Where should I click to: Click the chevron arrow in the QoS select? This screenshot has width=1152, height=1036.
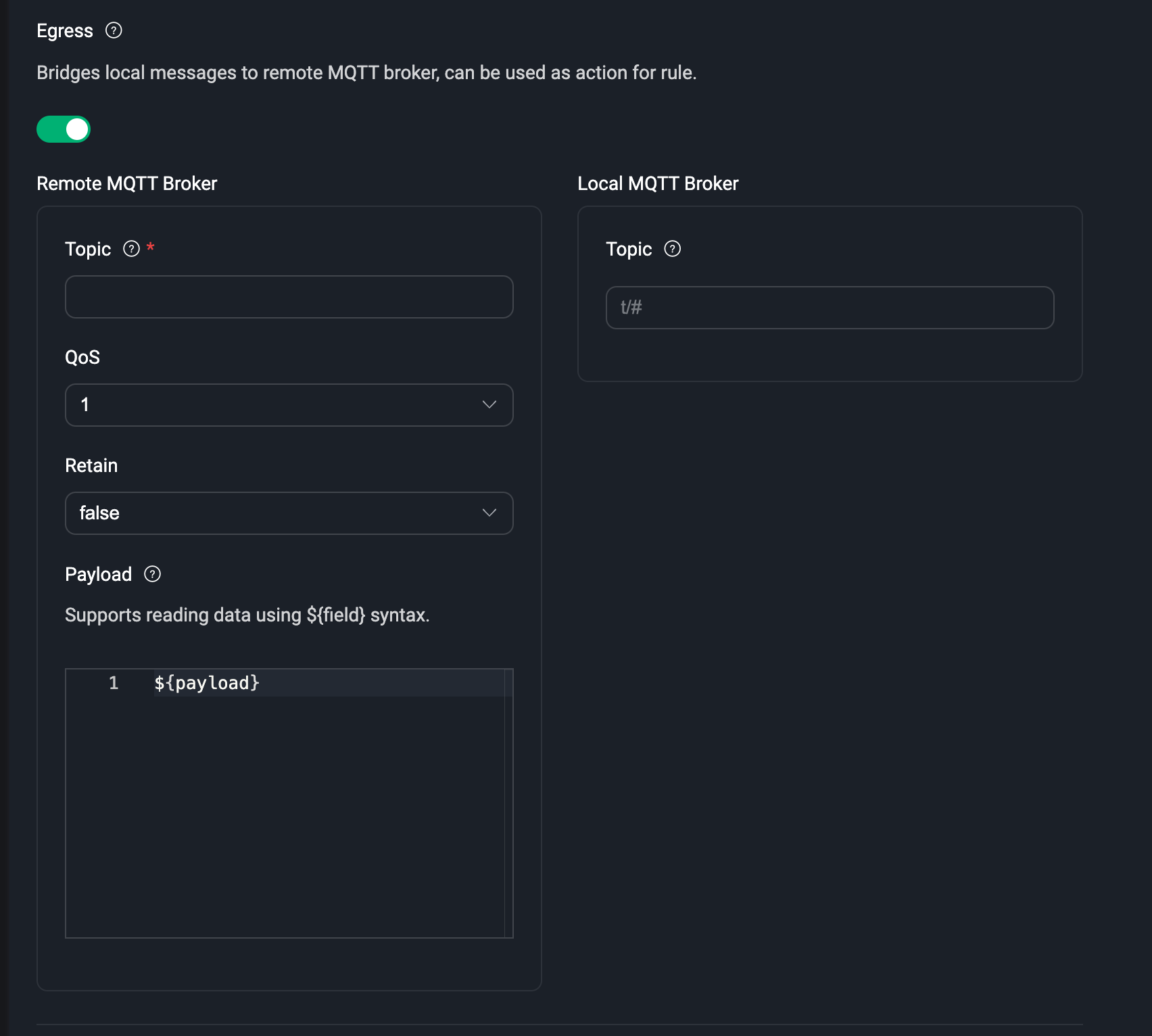[489, 405]
